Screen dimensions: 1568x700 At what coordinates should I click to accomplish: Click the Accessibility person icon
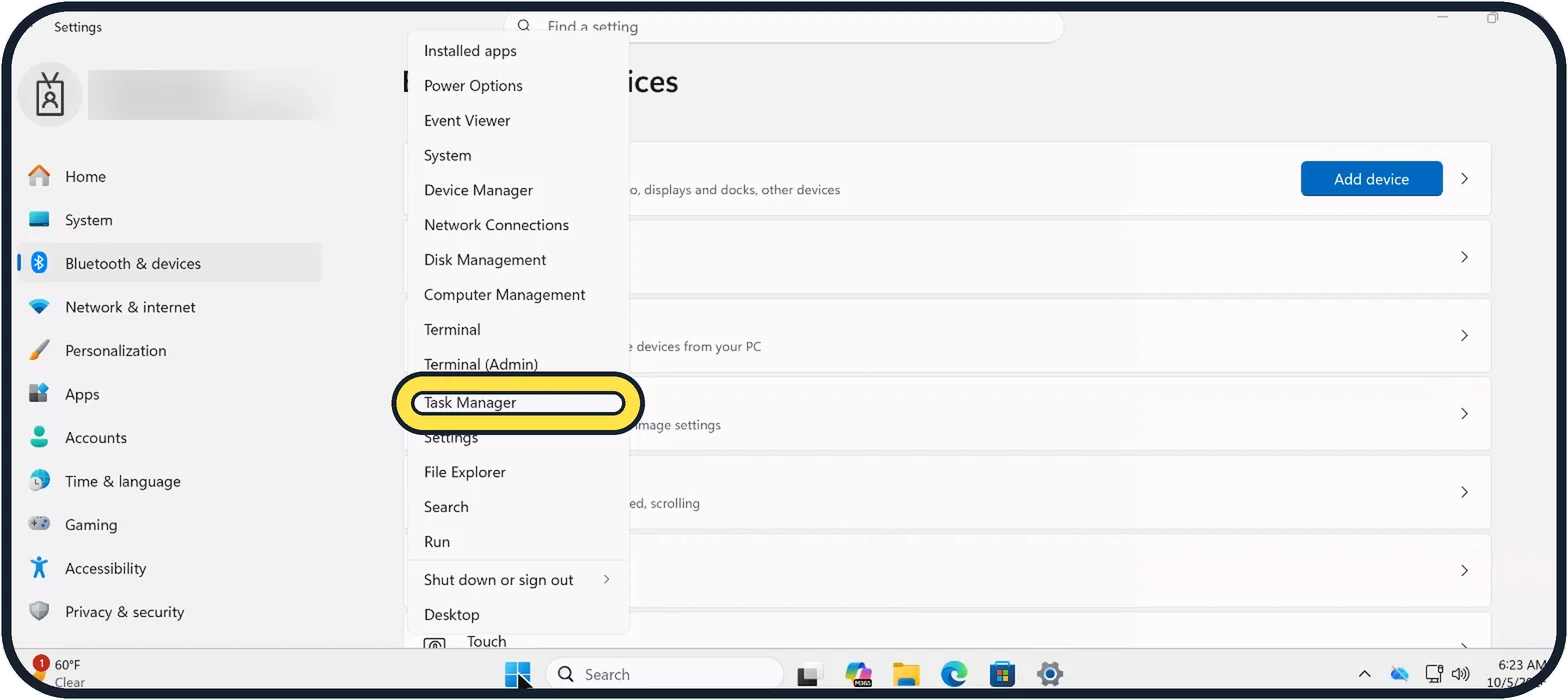[x=39, y=568]
